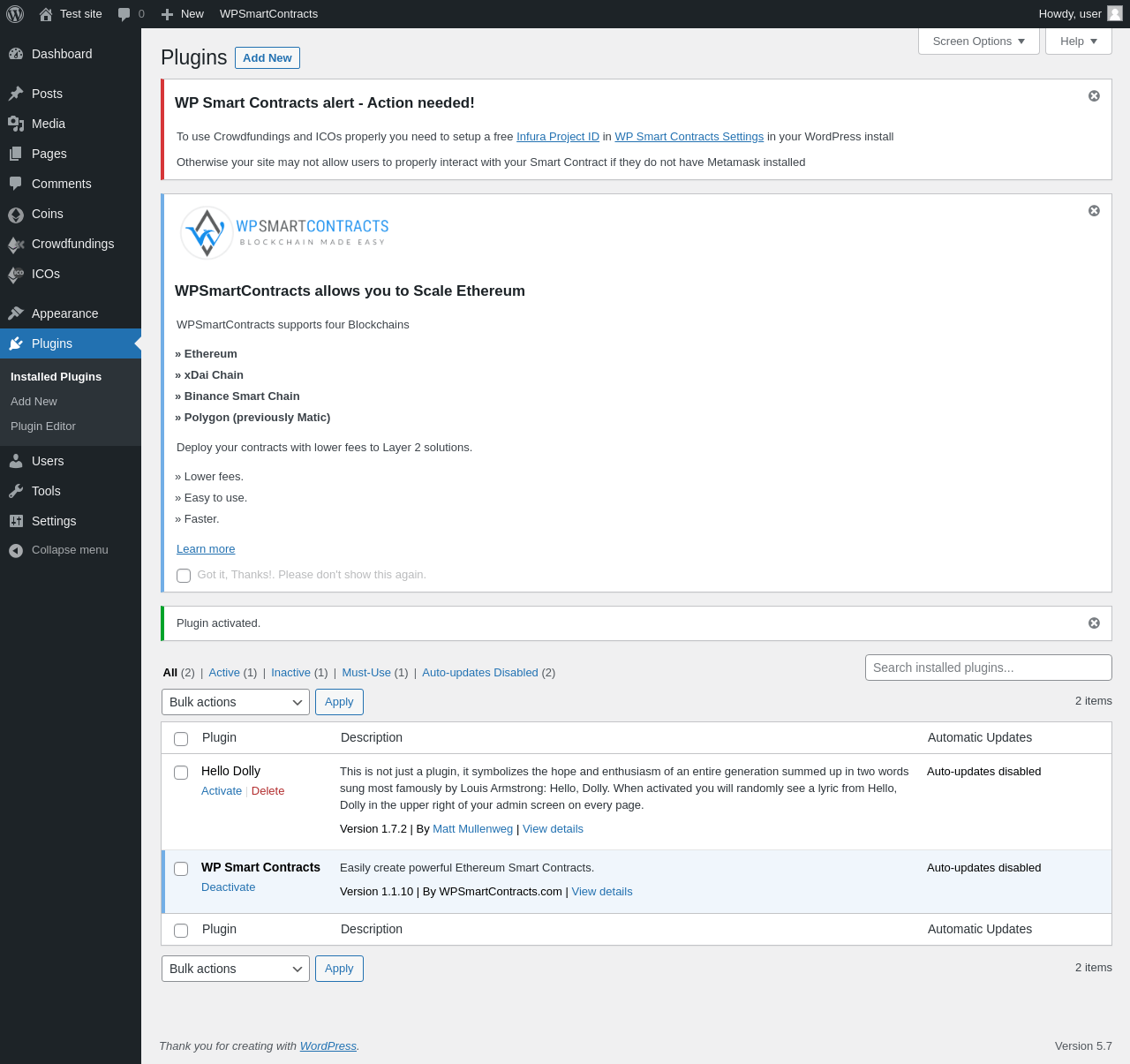Screen dimensions: 1130x1064
Task: Show All plugins filter
Action: pyautogui.click(x=170, y=672)
